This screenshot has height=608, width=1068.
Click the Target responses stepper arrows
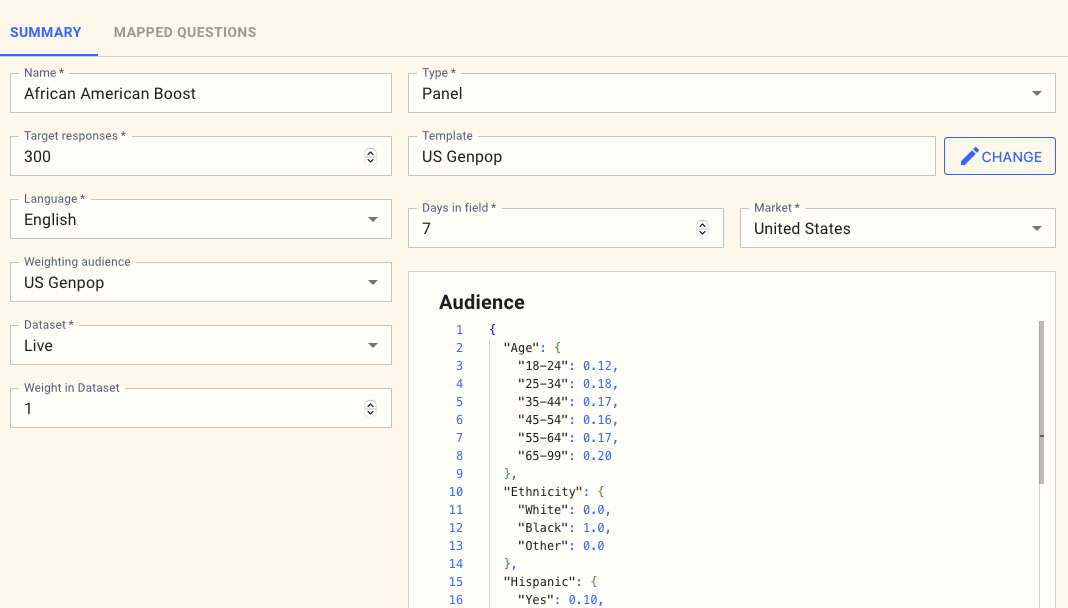[x=370, y=157]
